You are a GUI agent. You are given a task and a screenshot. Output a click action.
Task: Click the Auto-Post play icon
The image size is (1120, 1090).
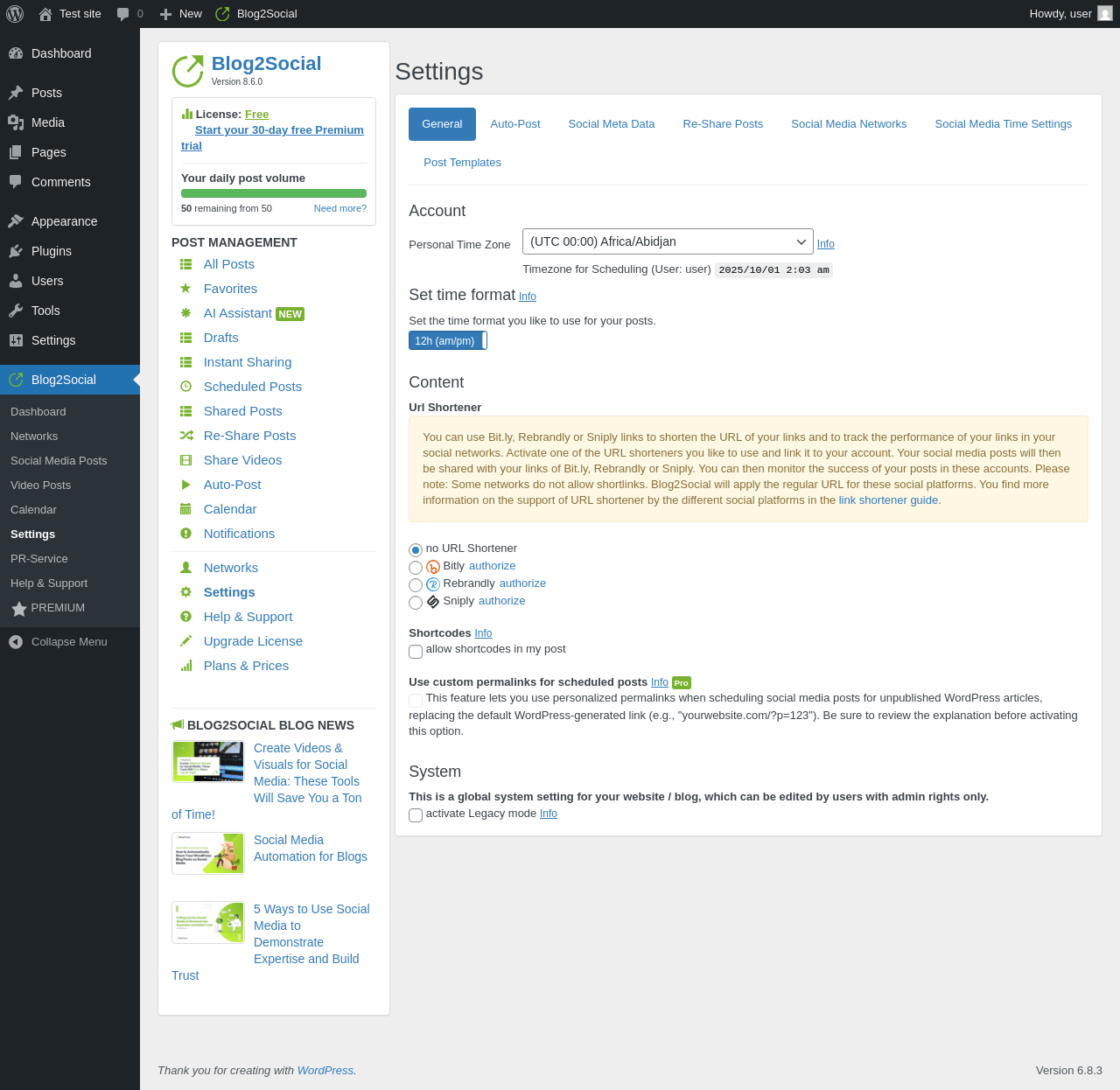185,485
